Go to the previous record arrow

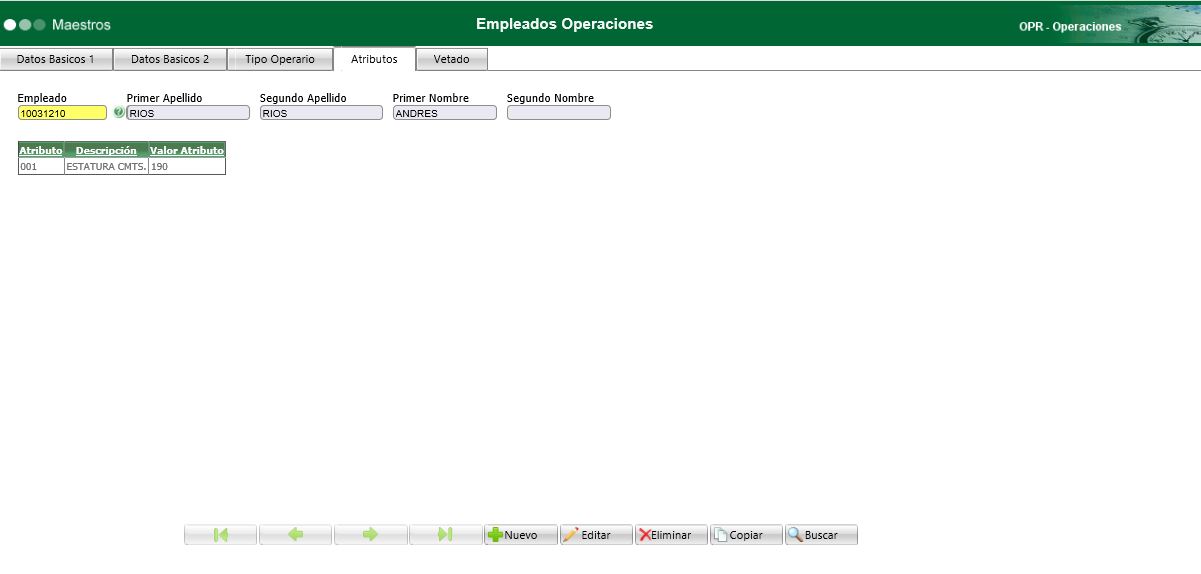coord(296,535)
